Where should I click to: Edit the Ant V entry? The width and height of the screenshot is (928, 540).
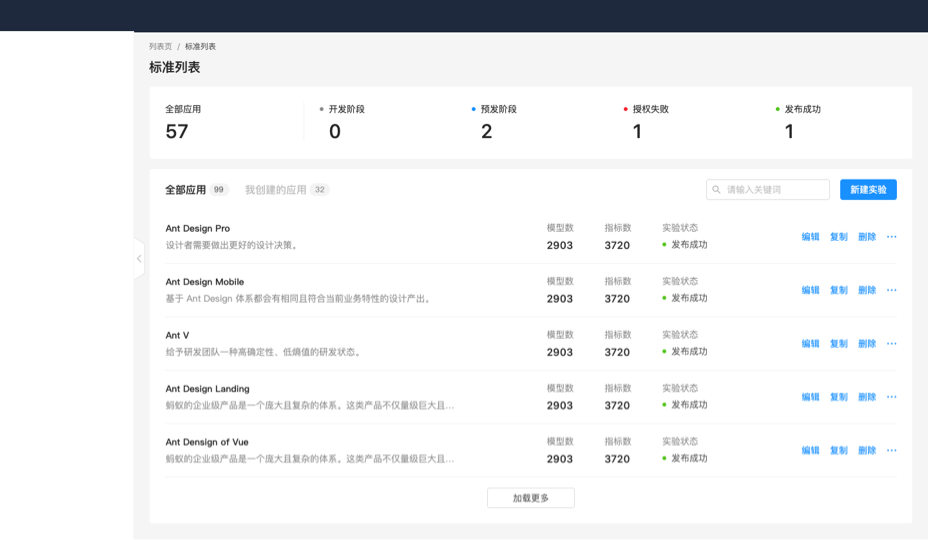click(x=810, y=343)
